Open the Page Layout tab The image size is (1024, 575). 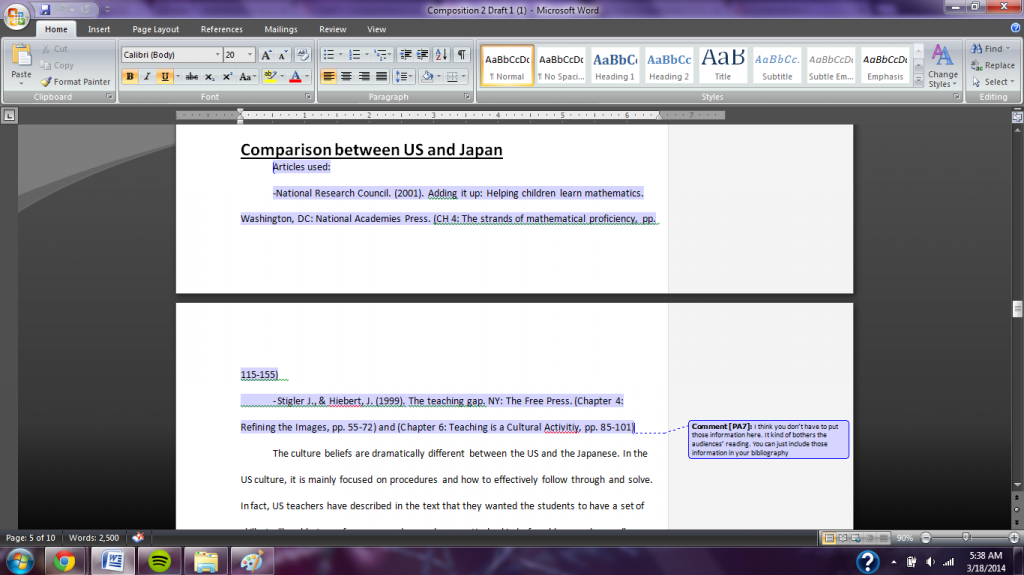tap(156, 30)
